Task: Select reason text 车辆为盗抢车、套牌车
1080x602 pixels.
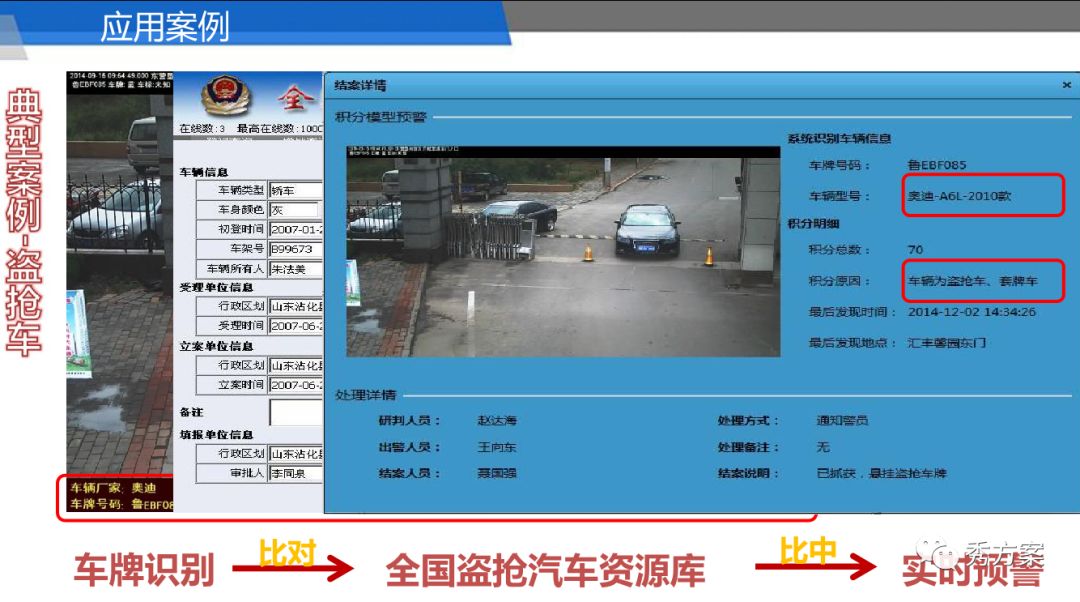Action: 973,281
